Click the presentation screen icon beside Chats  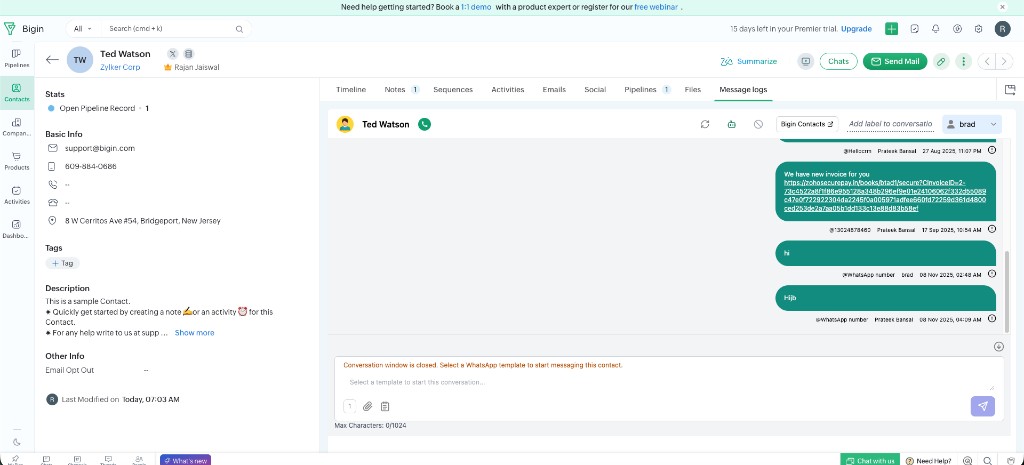tap(806, 61)
